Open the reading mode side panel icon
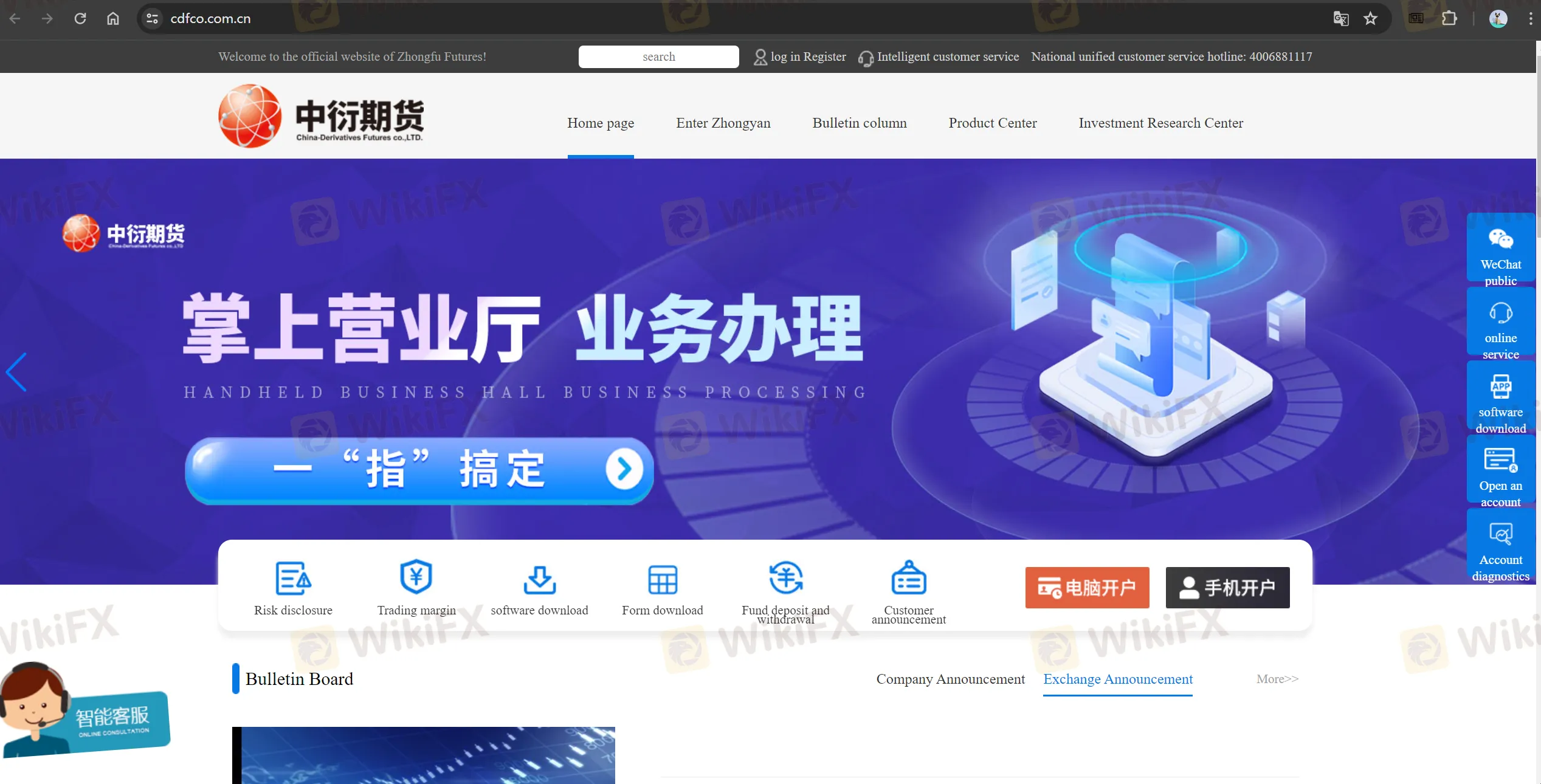This screenshot has height=784, width=1541. coord(1416,19)
